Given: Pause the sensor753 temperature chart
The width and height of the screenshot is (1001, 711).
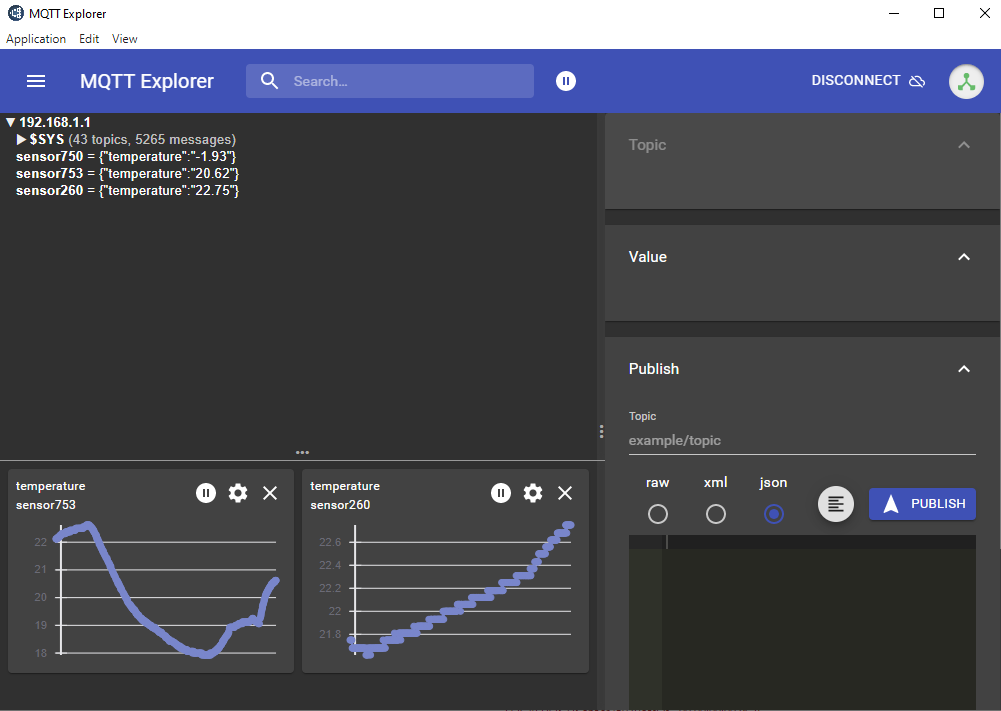Looking at the screenshot, I should tap(206, 493).
